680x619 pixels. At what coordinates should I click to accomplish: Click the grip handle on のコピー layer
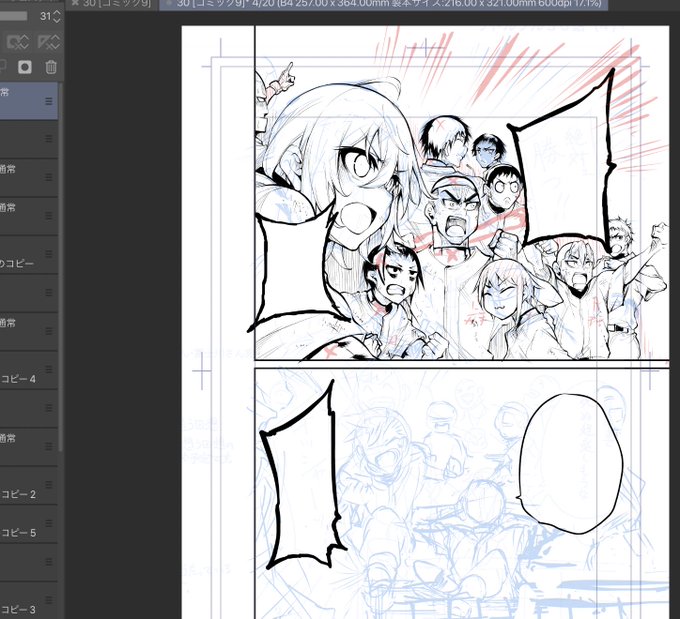pyautogui.click(x=49, y=254)
